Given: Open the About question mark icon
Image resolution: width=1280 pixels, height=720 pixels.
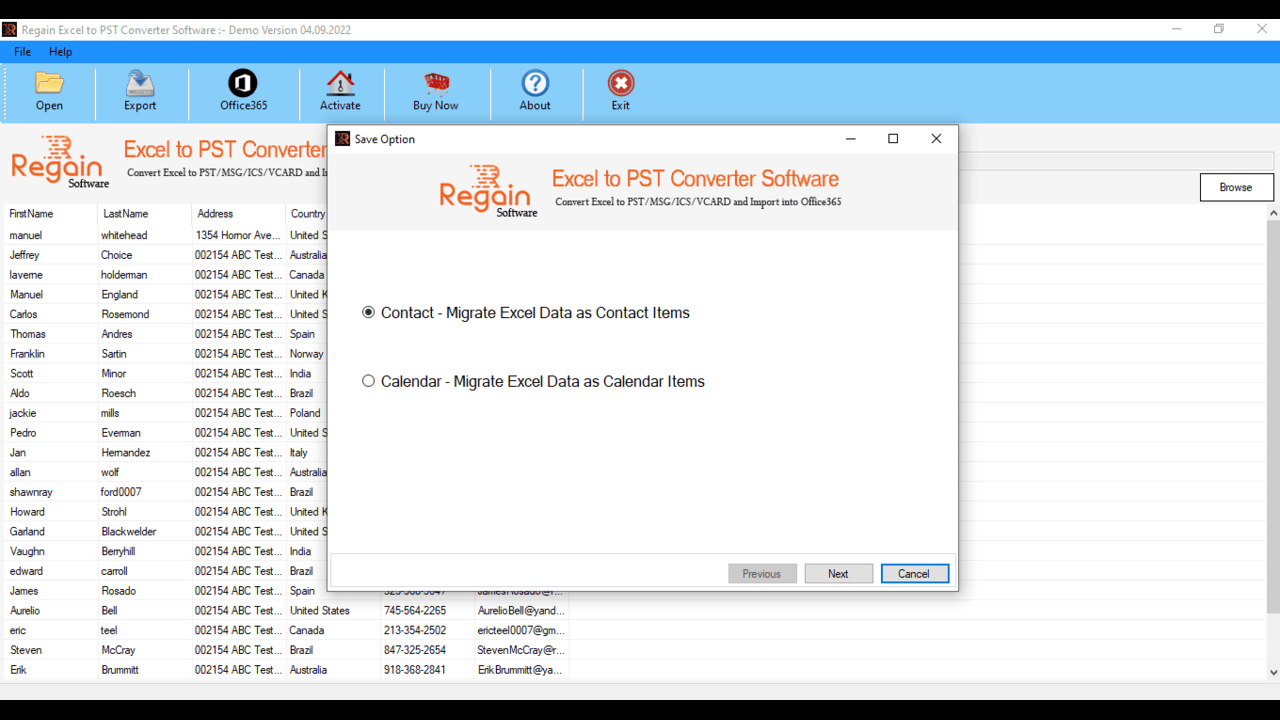Looking at the screenshot, I should click(x=535, y=83).
